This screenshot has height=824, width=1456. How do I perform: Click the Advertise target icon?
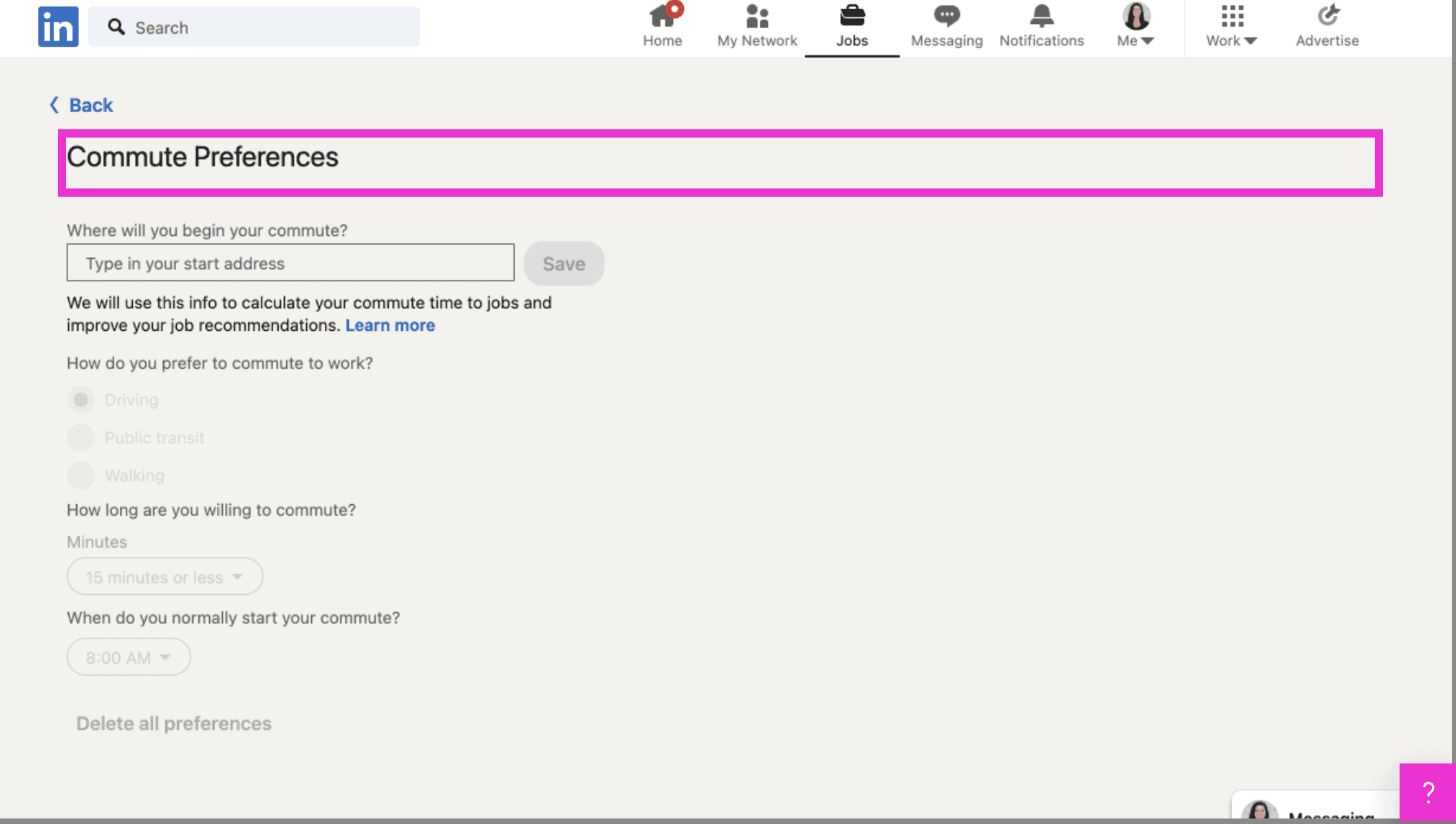(1327, 17)
